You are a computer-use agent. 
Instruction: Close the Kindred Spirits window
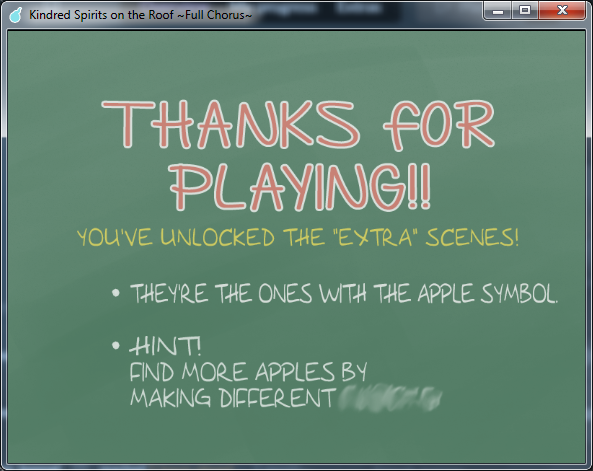click(x=562, y=11)
